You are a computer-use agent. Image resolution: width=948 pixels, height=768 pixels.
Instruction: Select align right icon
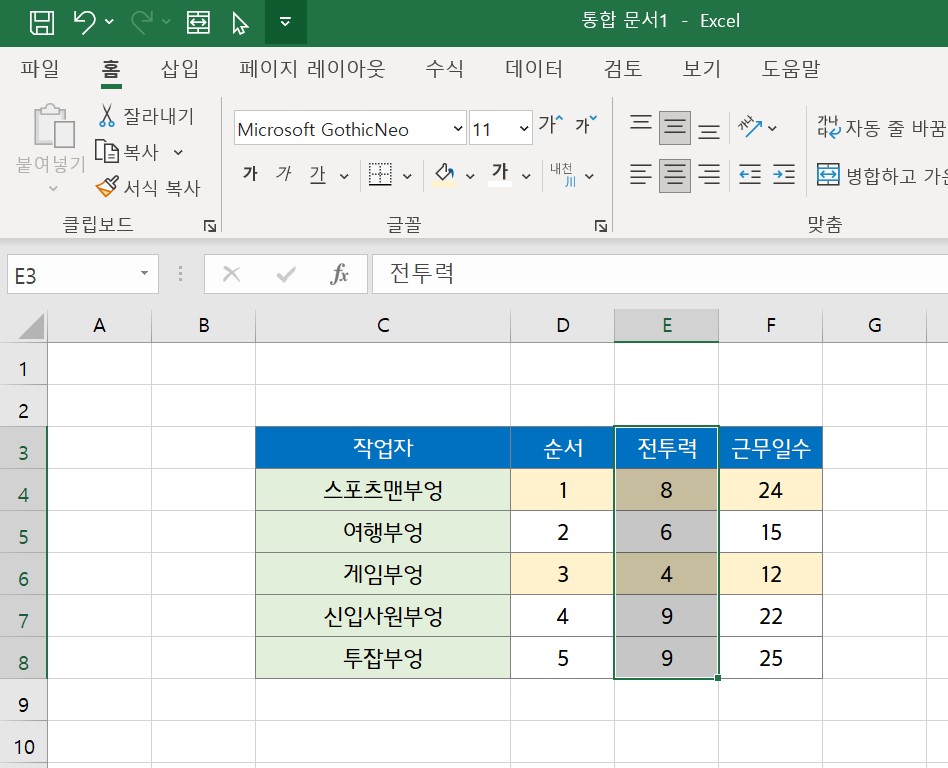click(709, 175)
